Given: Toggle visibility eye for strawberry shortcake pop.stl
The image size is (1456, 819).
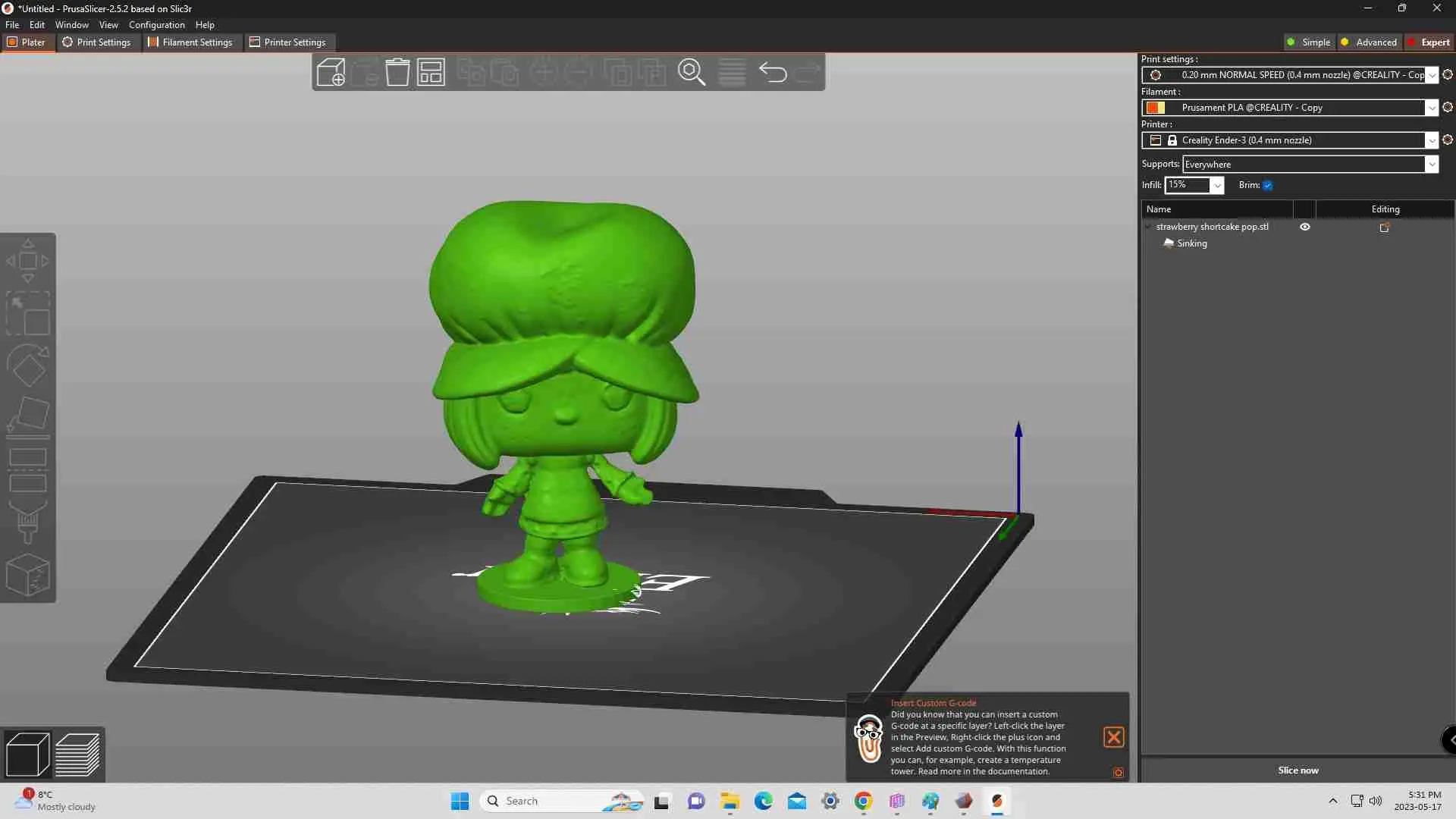Looking at the screenshot, I should point(1304,227).
